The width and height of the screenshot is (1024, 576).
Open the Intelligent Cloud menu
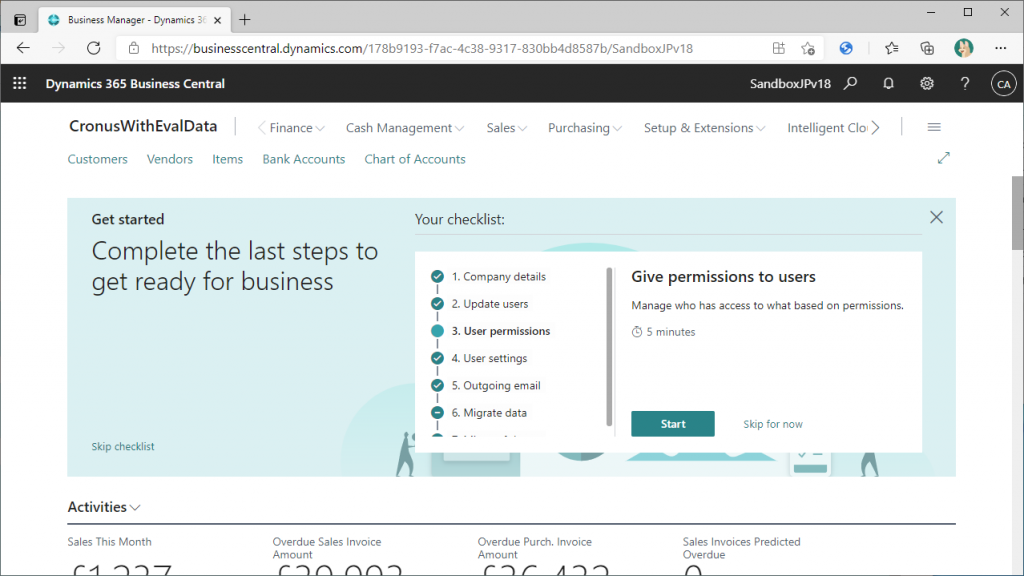[x=827, y=128]
